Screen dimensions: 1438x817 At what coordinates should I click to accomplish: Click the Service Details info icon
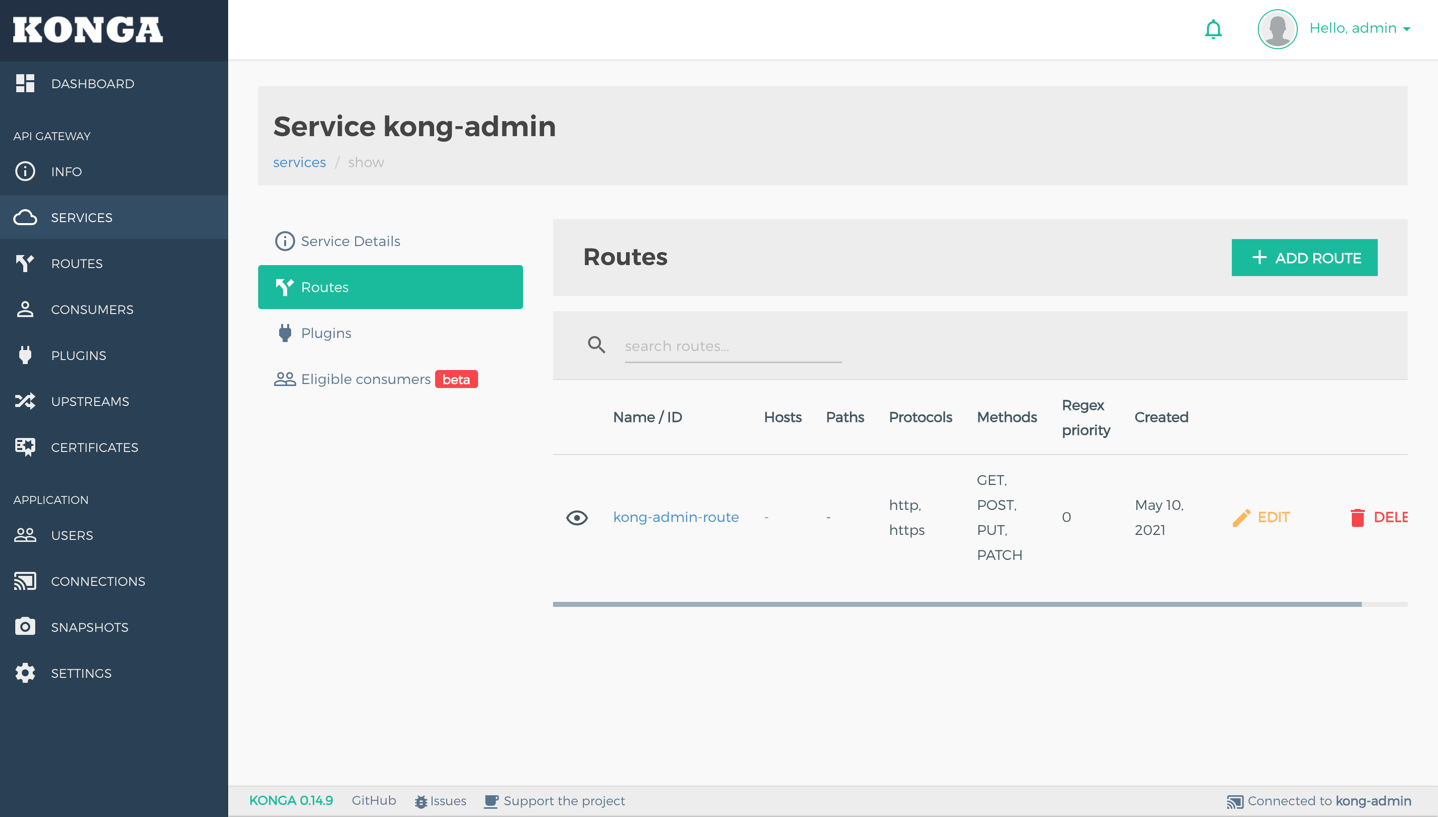click(285, 241)
